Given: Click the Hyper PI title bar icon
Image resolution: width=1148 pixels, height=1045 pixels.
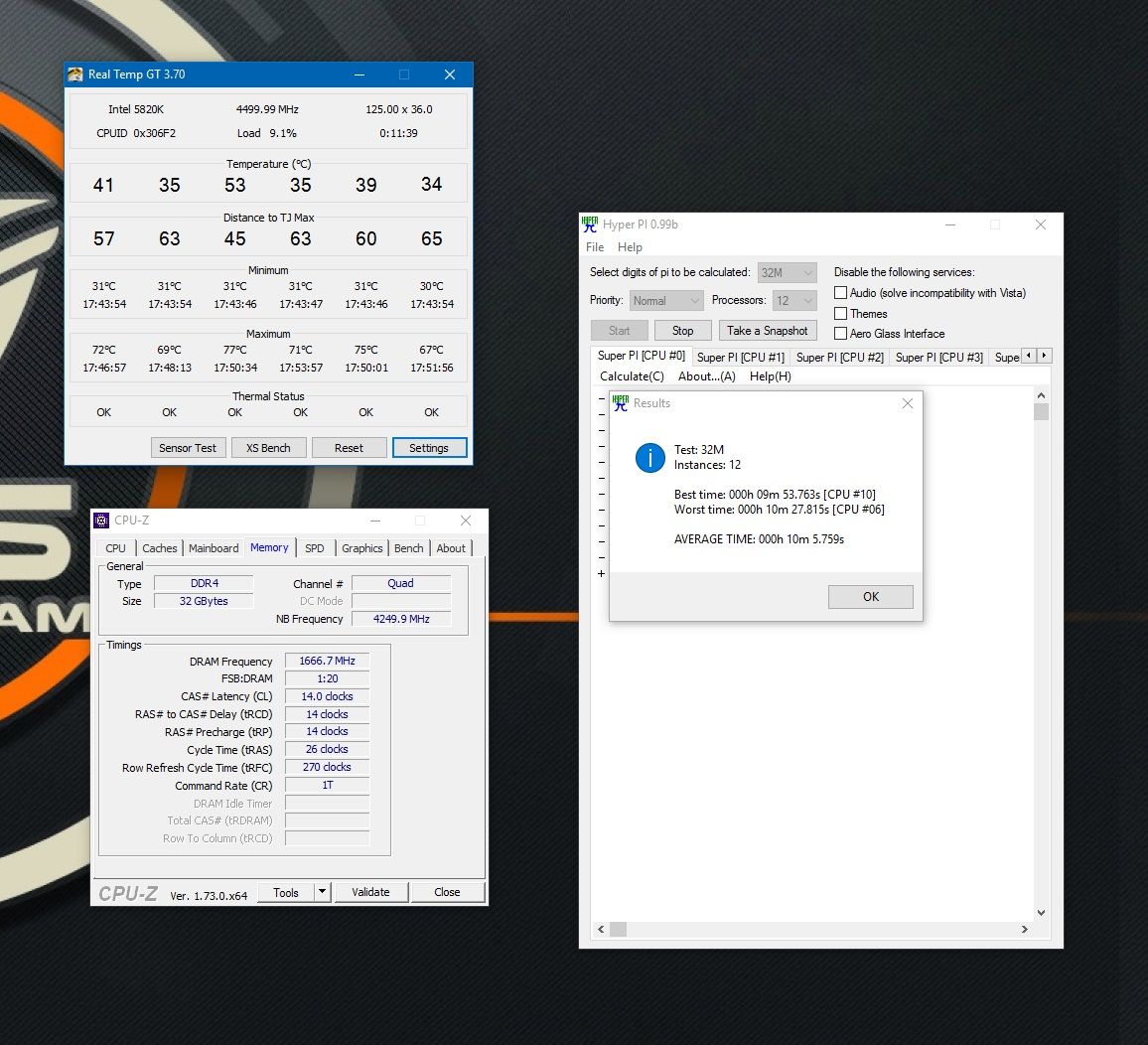Looking at the screenshot, I should click(589, 224).
